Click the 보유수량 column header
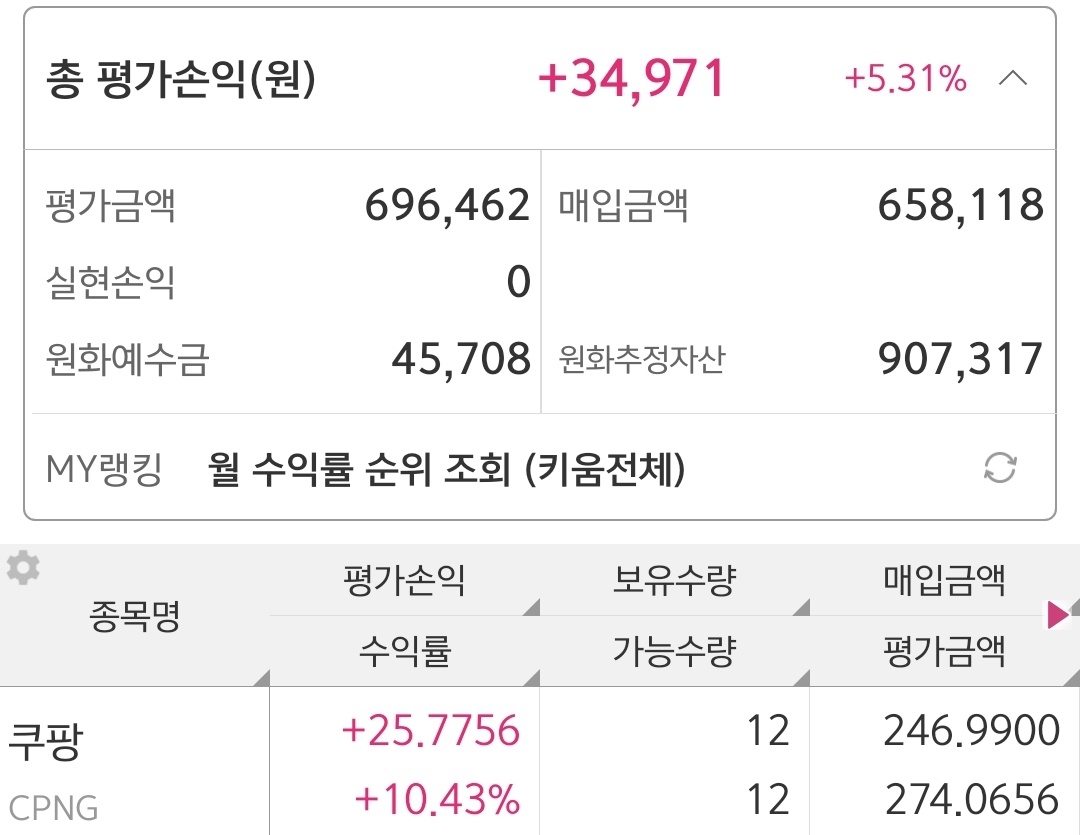This screenshot has width=1080, height=835. (x=674, y=580)
